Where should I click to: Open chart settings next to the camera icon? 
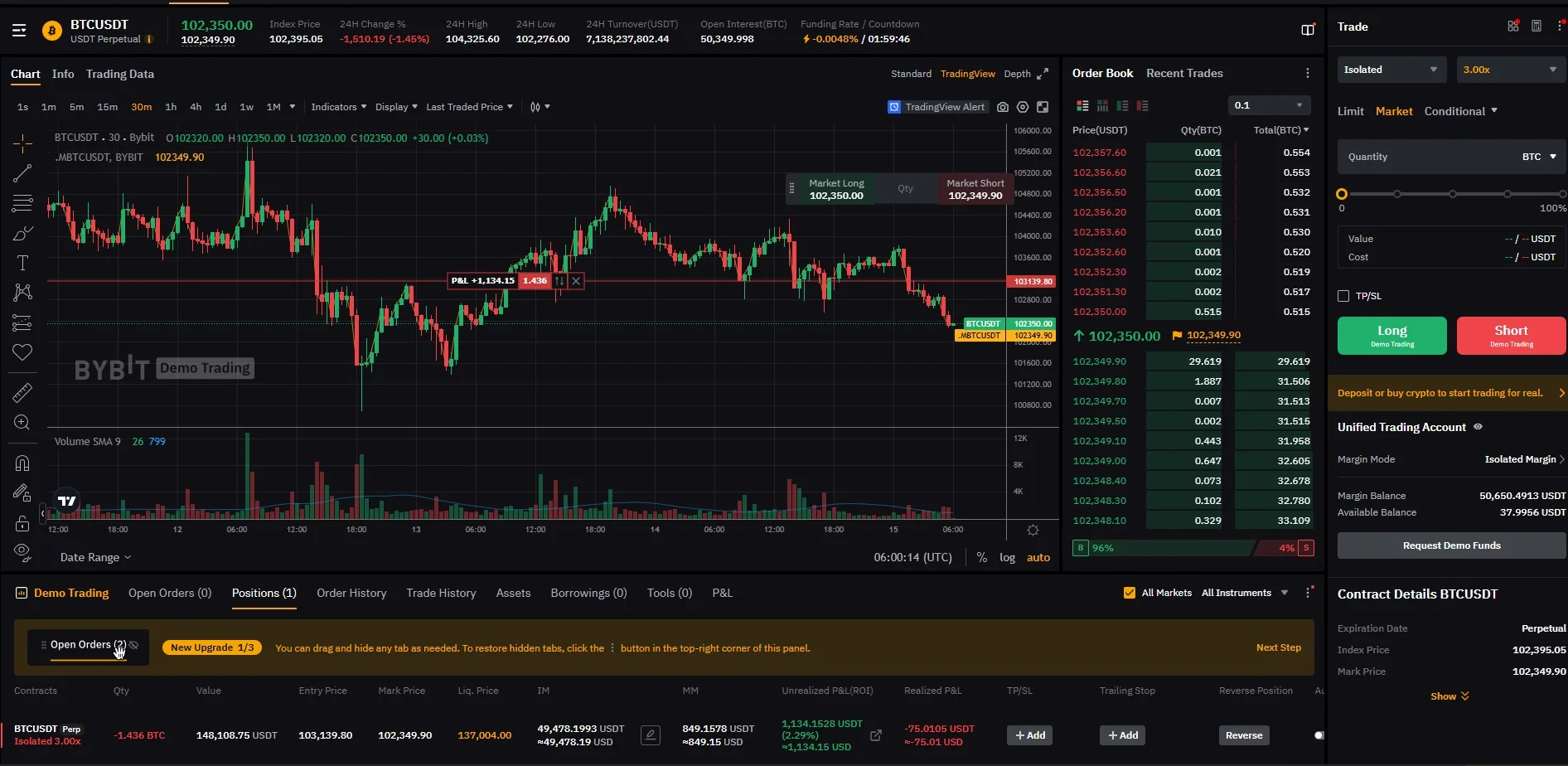pyautogui.click(x=1023, y=107)
